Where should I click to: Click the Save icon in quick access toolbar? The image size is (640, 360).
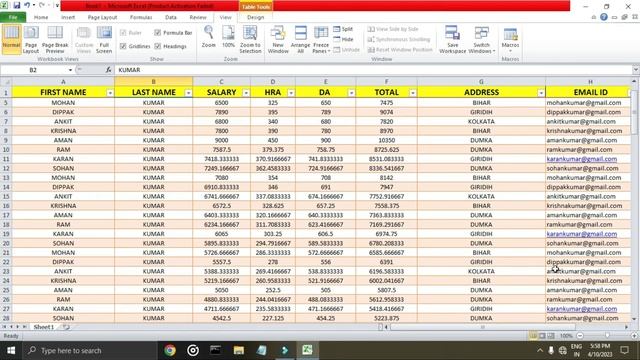pyautogui.click(x=17, y=5)
